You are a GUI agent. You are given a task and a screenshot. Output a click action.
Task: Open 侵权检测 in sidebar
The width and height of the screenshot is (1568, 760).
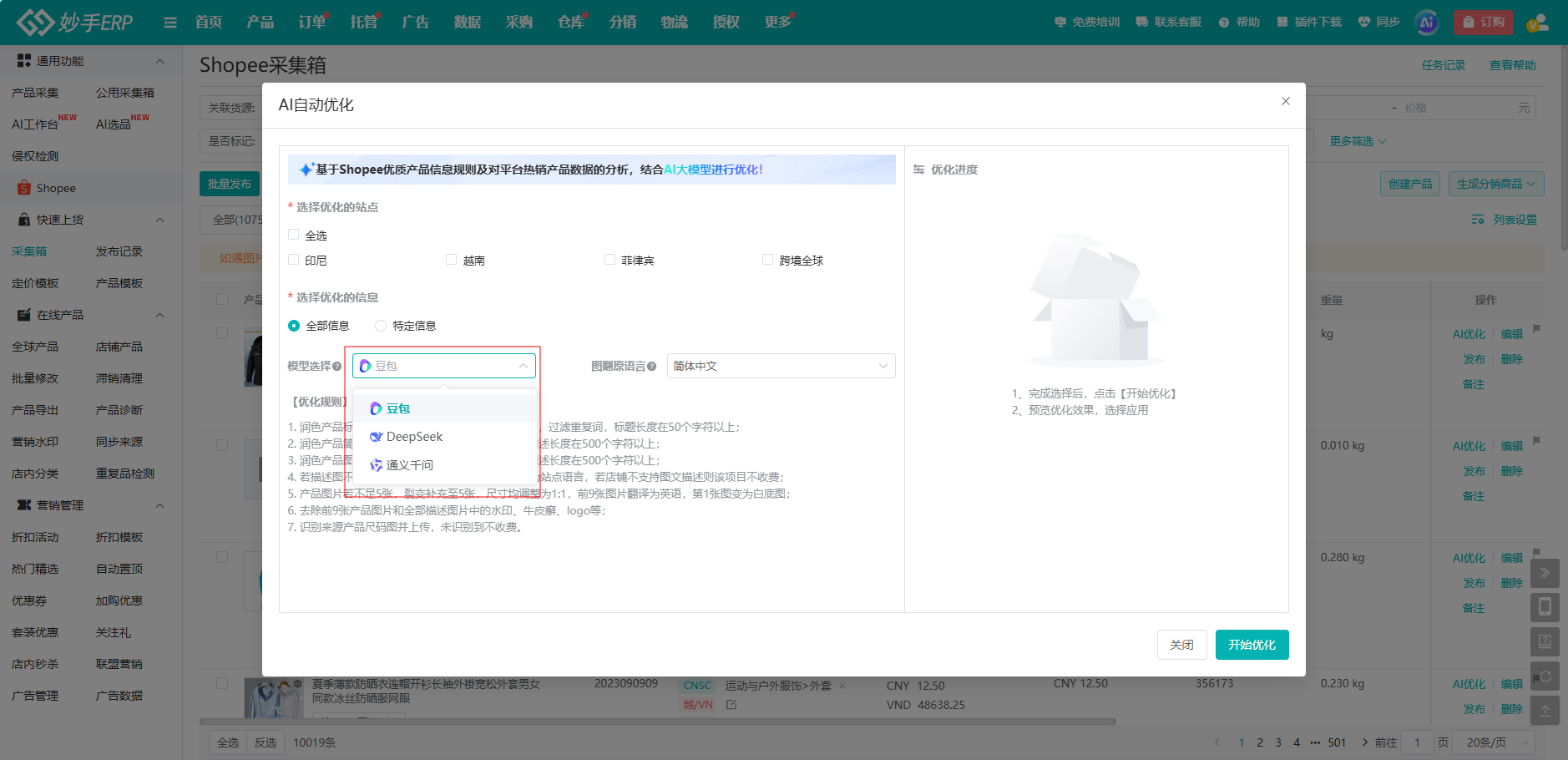35,156
